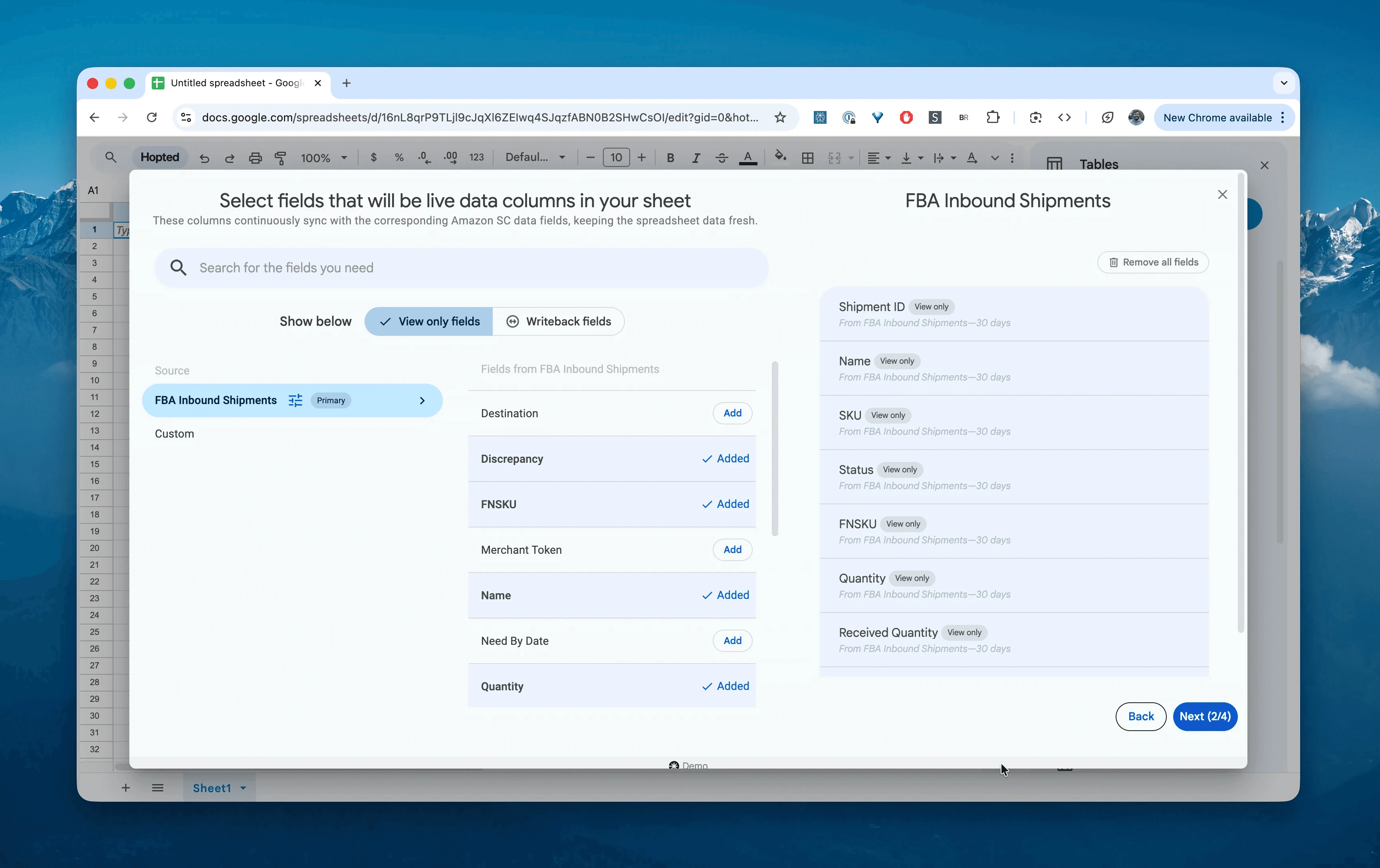Click the fields list scrollbar
Viewport: 1380px width, 868px height.
point(775,449)
